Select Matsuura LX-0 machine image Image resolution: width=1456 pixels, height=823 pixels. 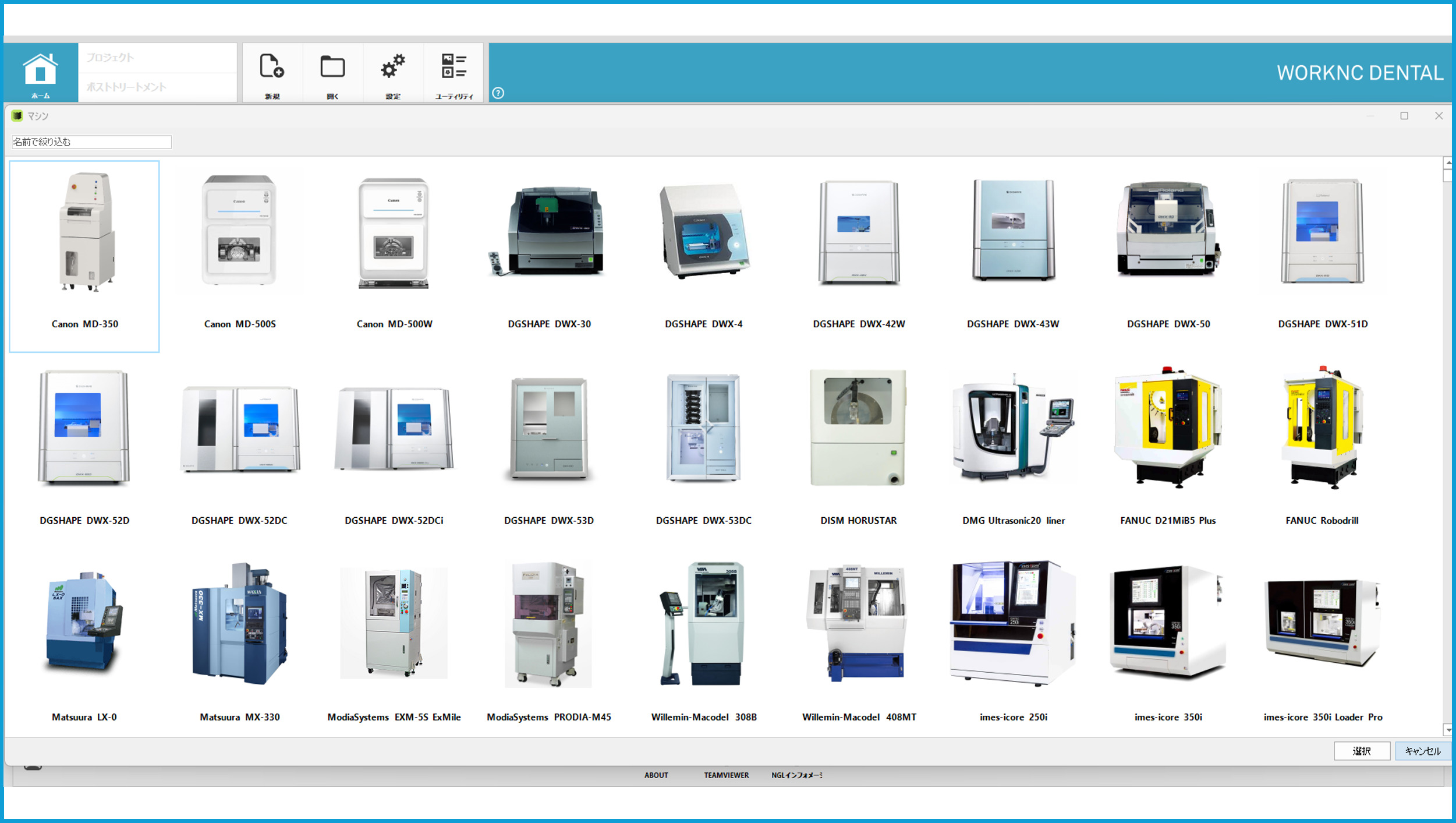tap(84, 621)
